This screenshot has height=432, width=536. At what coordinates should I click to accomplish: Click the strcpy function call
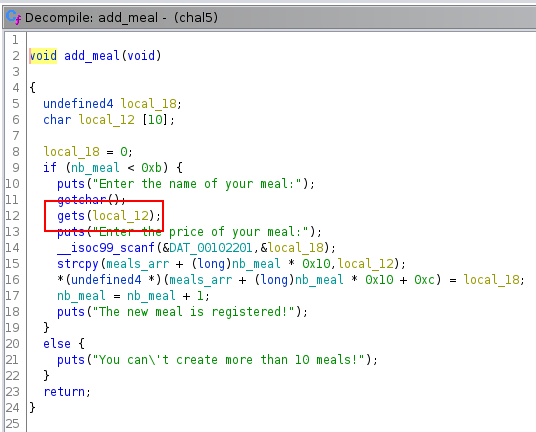pyautogui.click(x=78, y=264)
